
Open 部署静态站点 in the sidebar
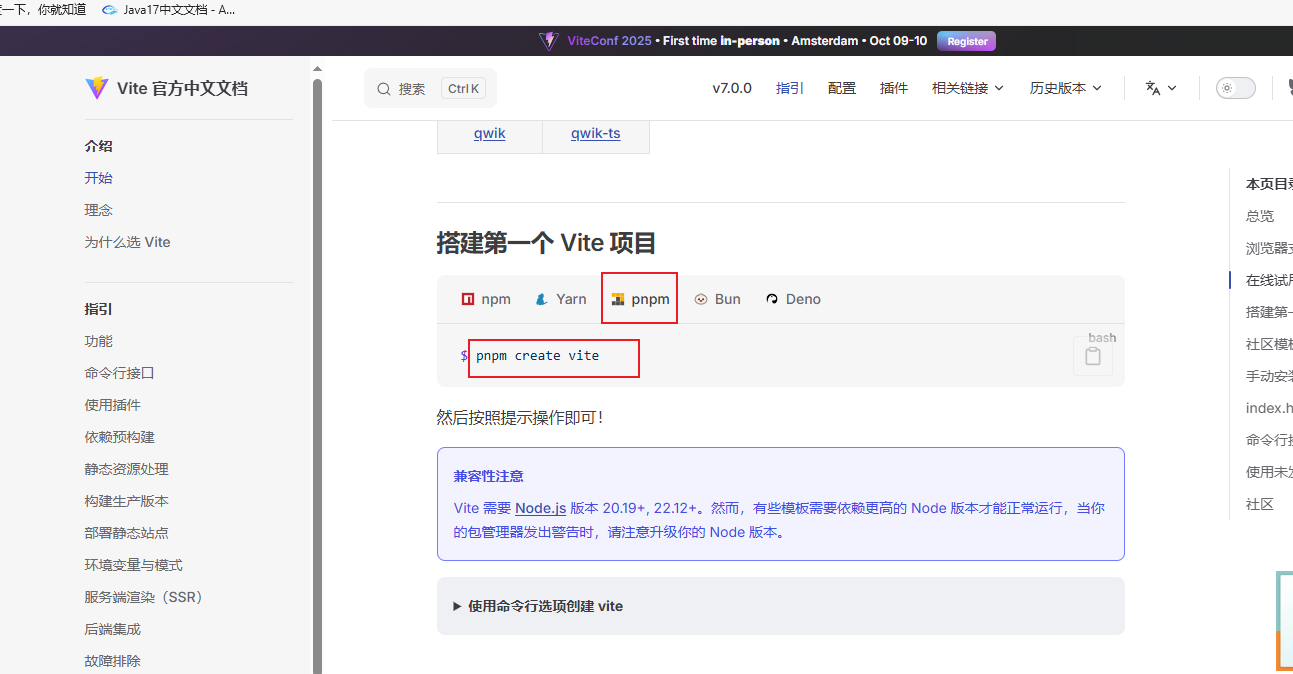coord(127,533)
